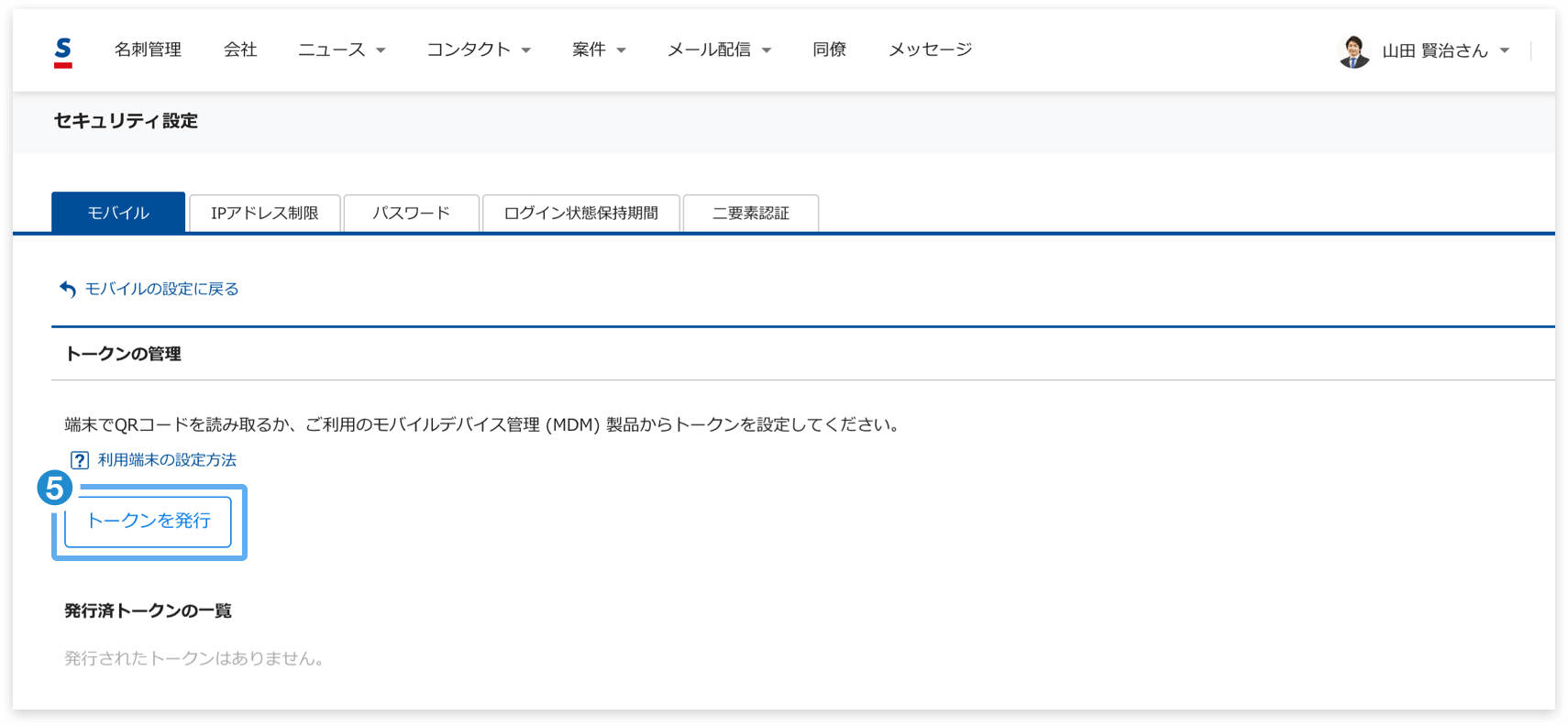Expand the コンタクト dropdown menu
The image size is (1568, 726).
(478, 49)
